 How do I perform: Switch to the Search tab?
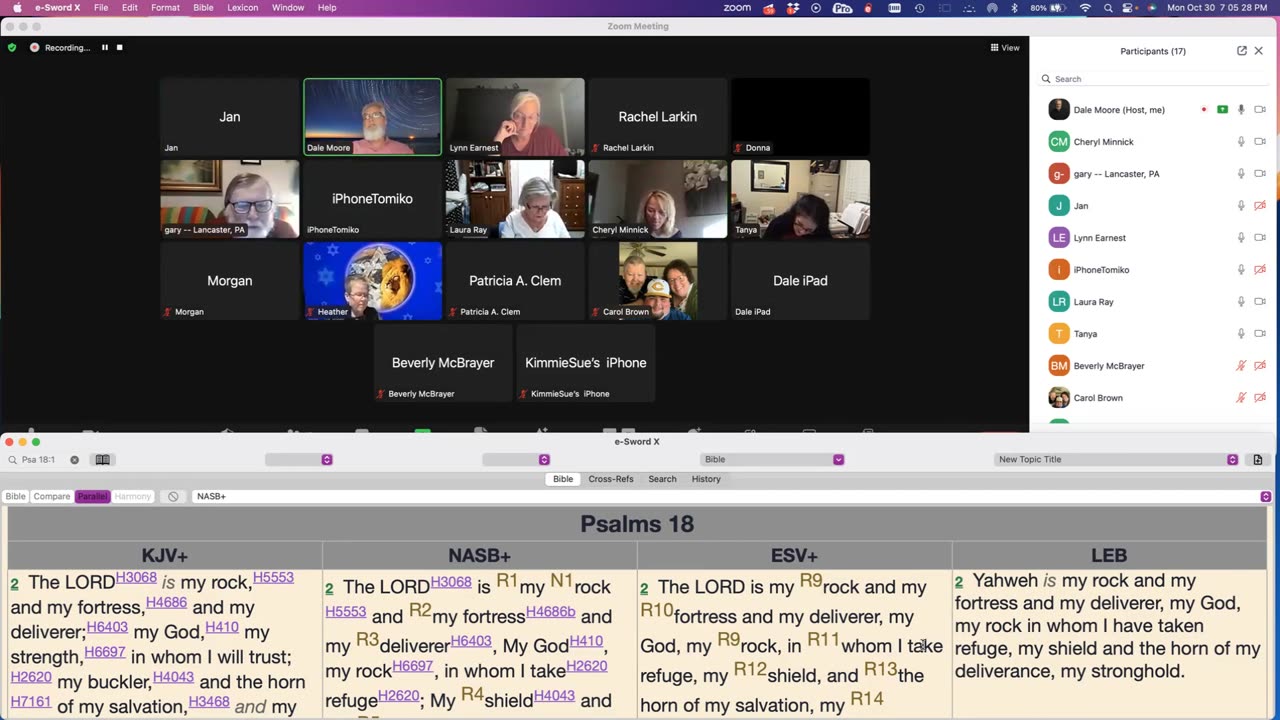point(662,479)
